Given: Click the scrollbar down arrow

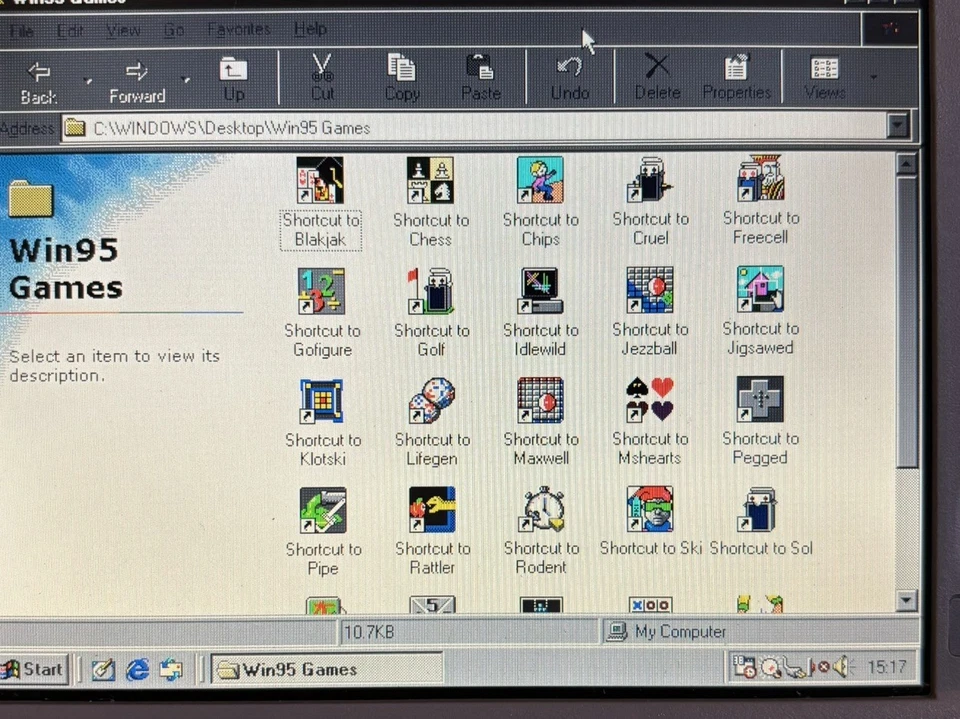Looking at the screenshot, I should pos(907,602).
